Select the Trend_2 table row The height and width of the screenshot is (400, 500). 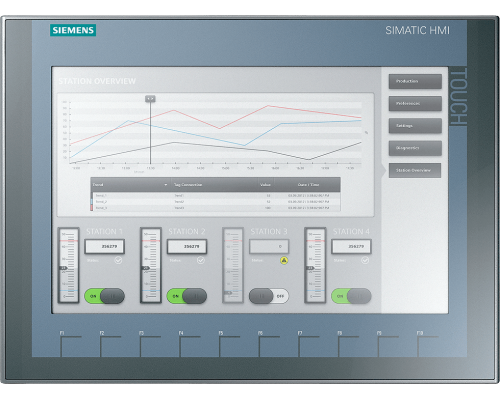tap(215, 202)
